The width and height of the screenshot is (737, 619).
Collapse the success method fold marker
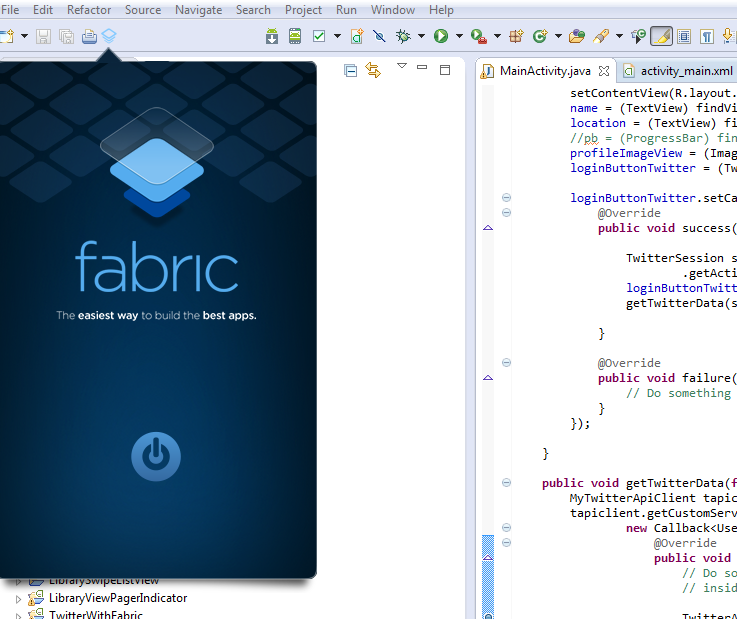(x=506, y=213)
